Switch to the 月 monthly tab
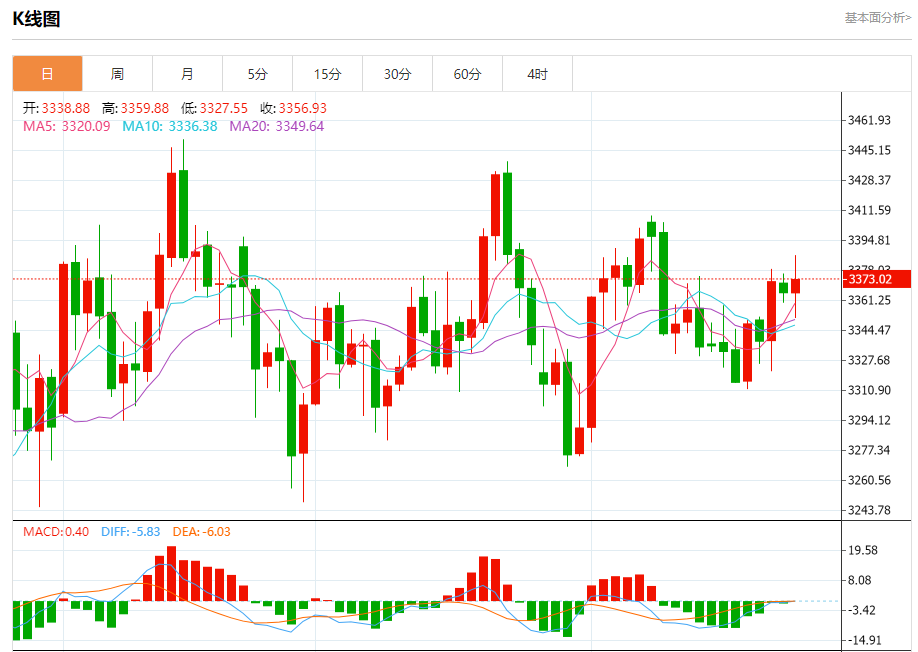Screen dimensions: 918x652 (187, 74)
